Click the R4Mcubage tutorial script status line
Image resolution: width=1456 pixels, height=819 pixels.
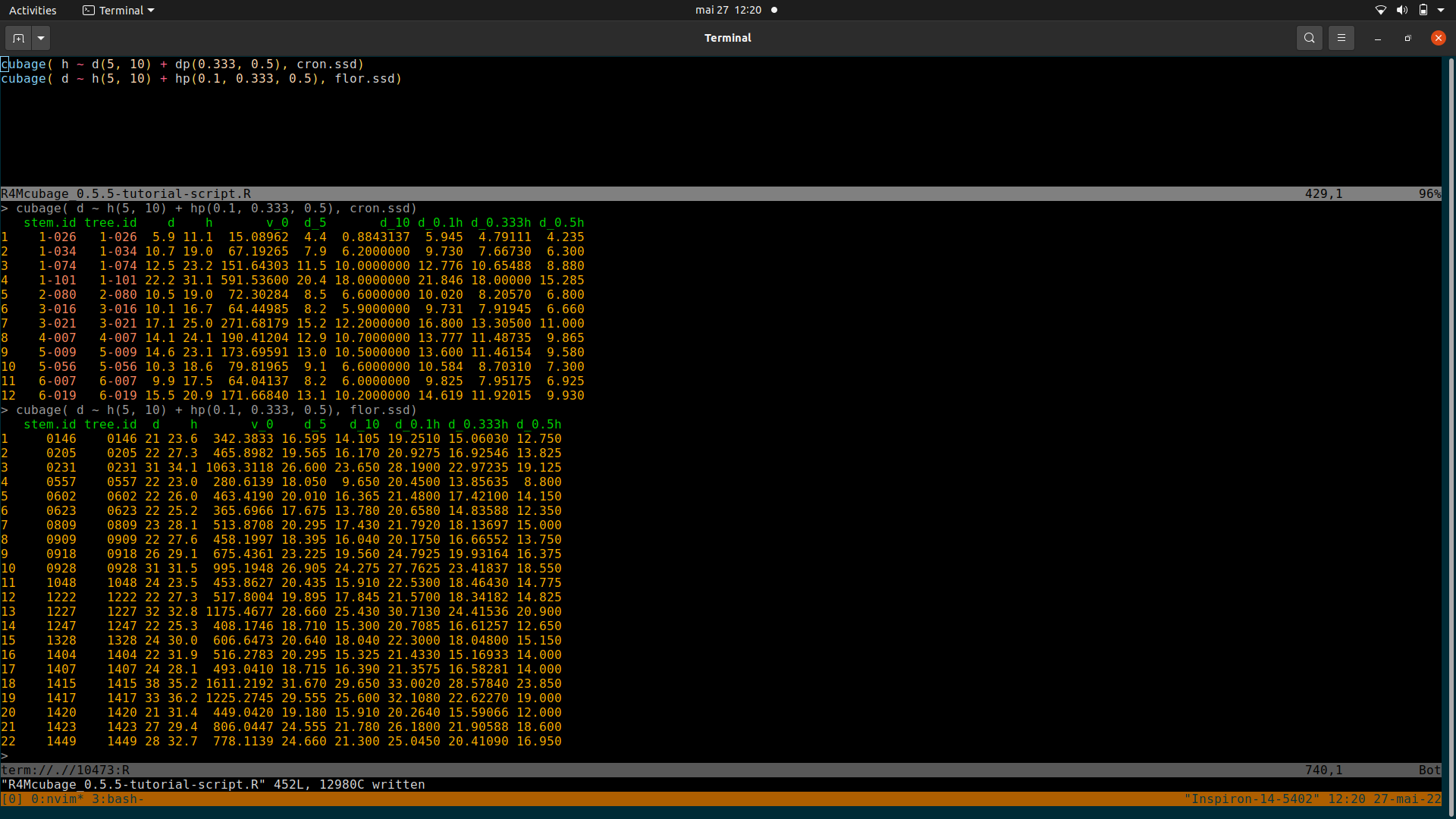(126, 193)
